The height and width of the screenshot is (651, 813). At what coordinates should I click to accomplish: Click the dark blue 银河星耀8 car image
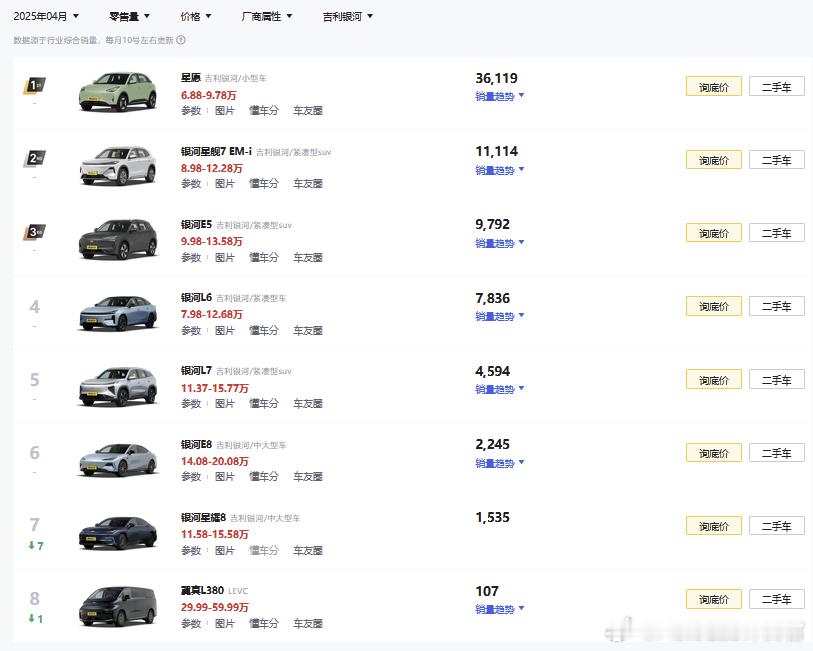(118, 533)
